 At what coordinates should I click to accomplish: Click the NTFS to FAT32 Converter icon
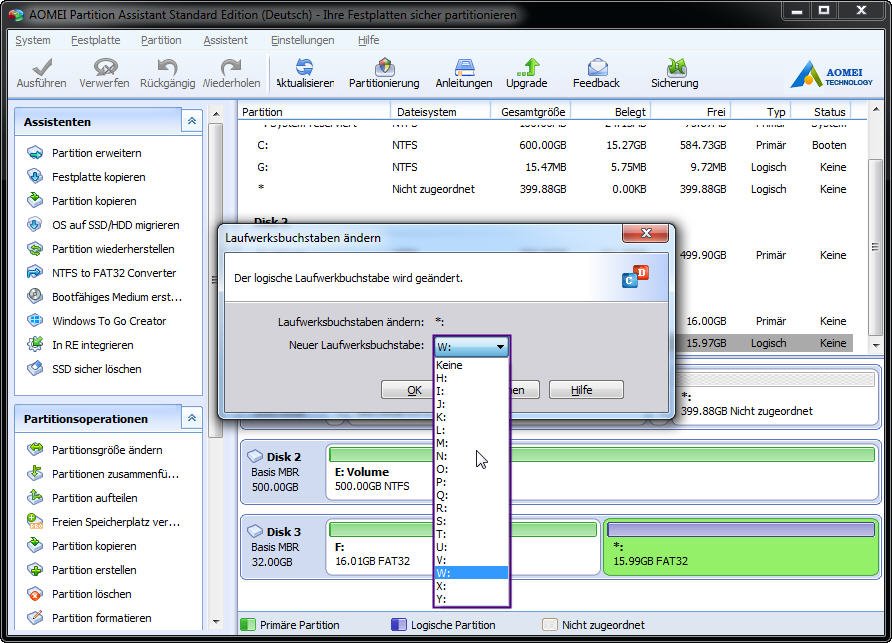[x=35, y=273]
